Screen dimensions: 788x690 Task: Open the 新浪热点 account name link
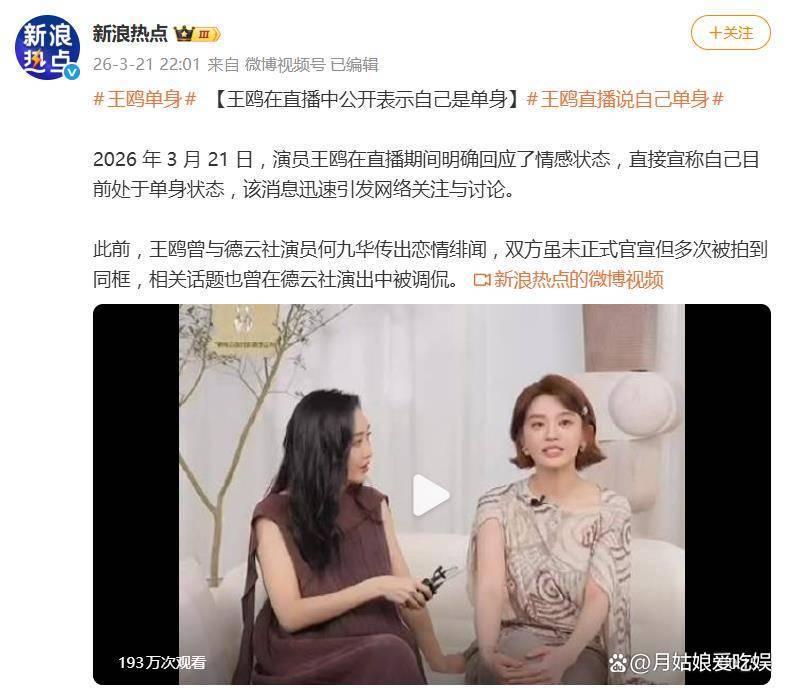(x=130, y=34)
